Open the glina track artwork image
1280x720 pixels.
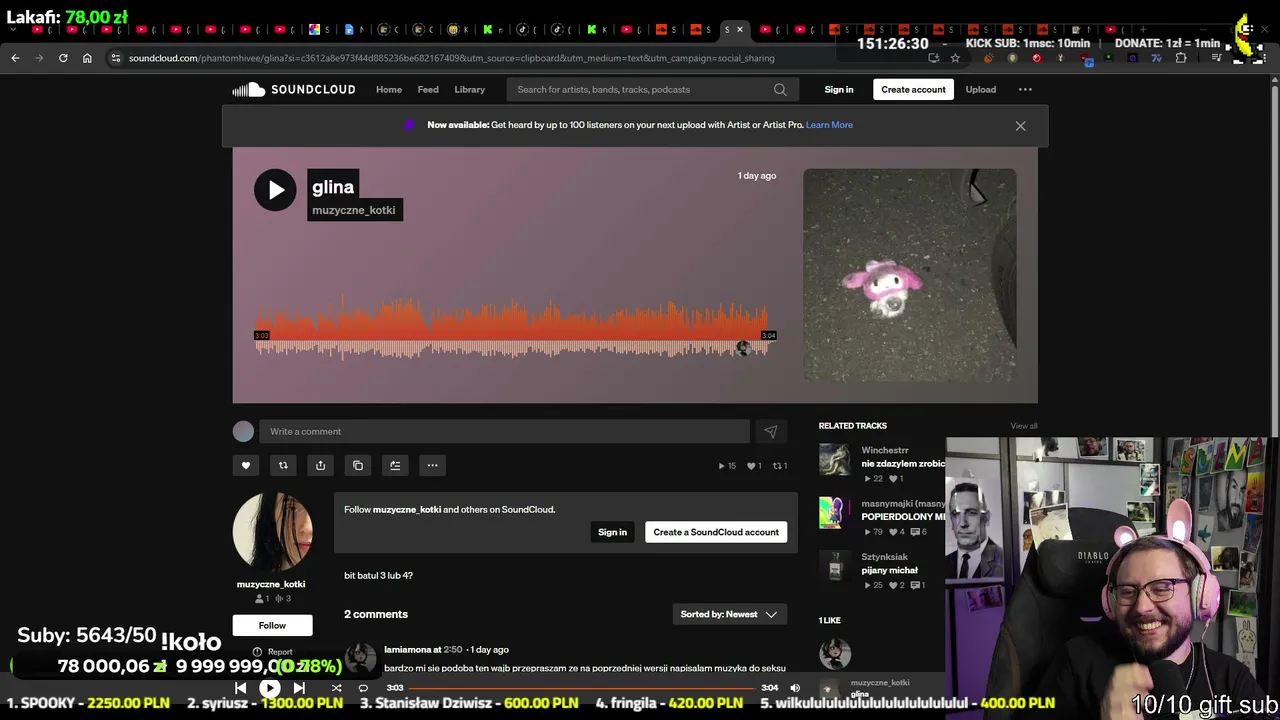click(x=910, y=275)
